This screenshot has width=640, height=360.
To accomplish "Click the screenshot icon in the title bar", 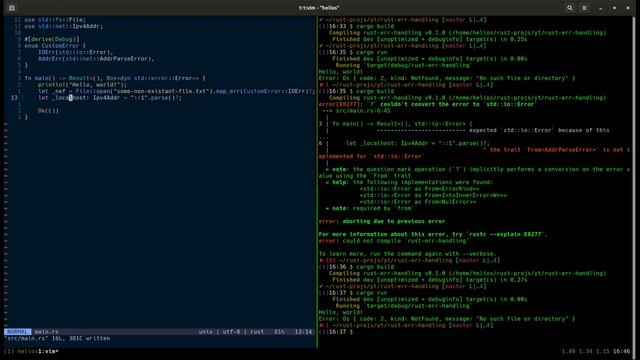I will tap(12, 8).
